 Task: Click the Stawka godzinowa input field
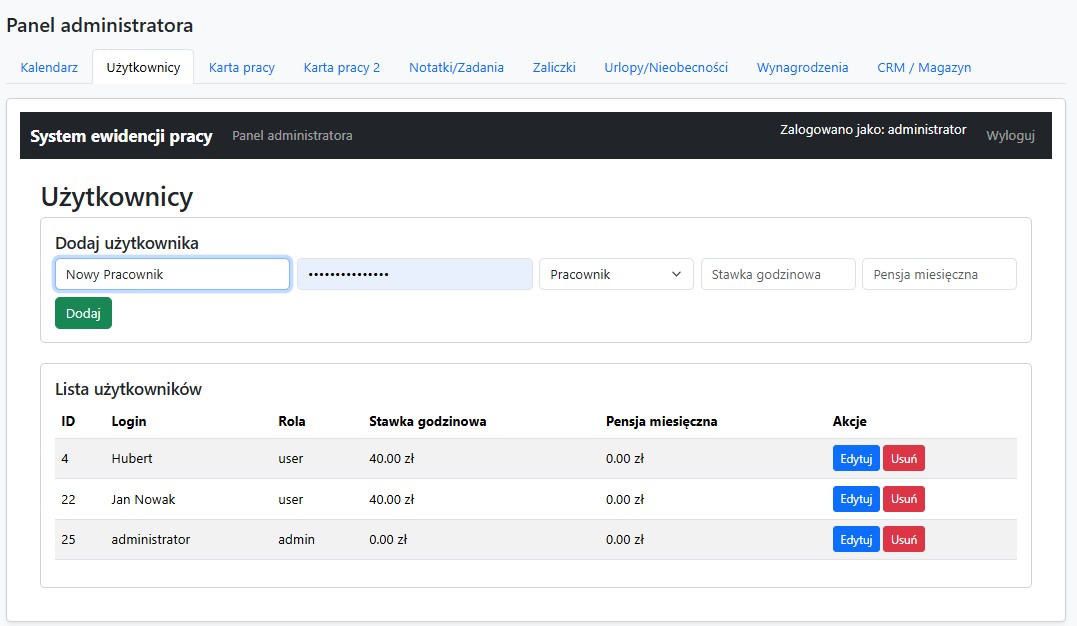pos(777,274)
